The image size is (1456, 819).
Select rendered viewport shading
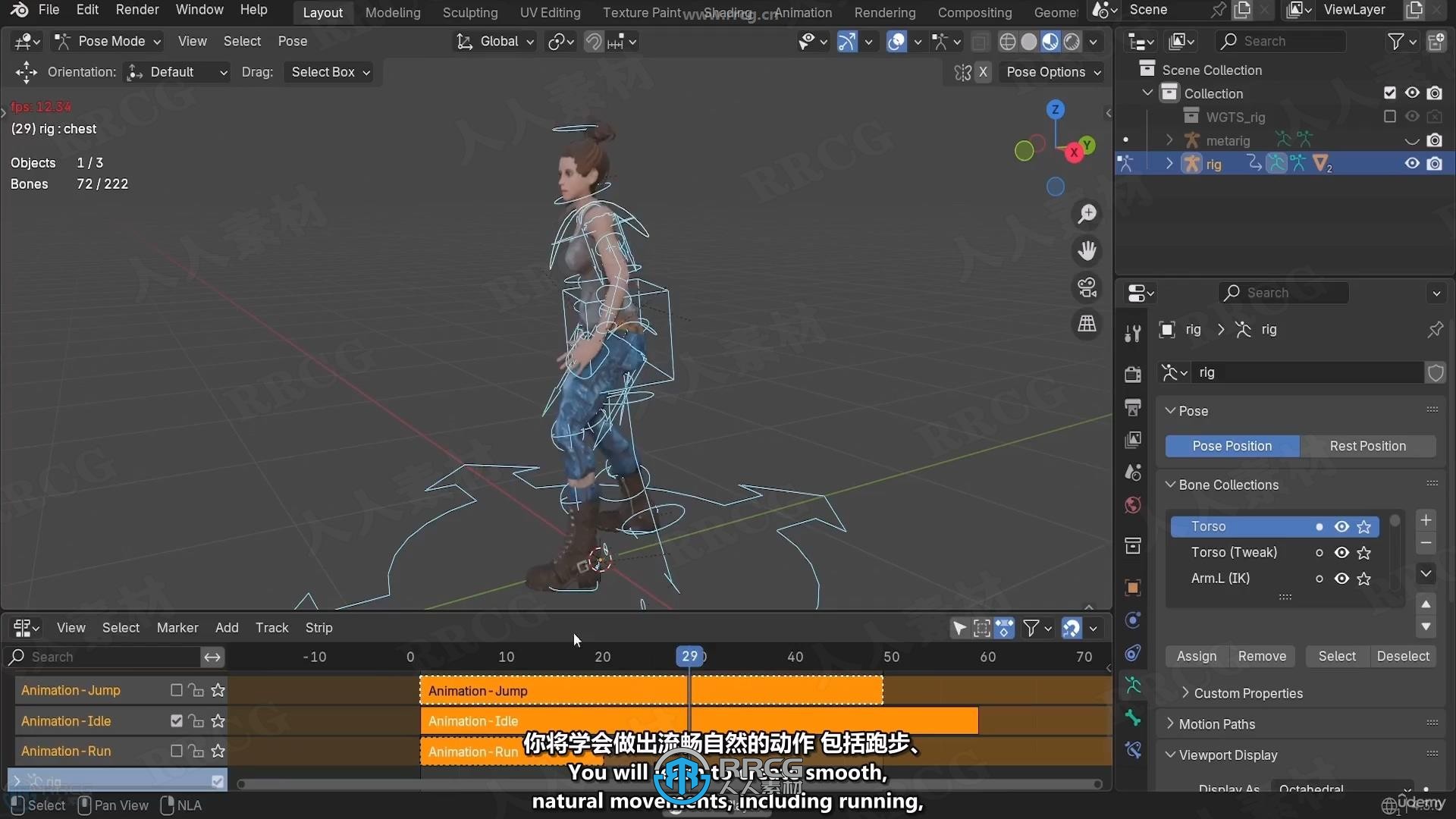tap(1072, 42)
